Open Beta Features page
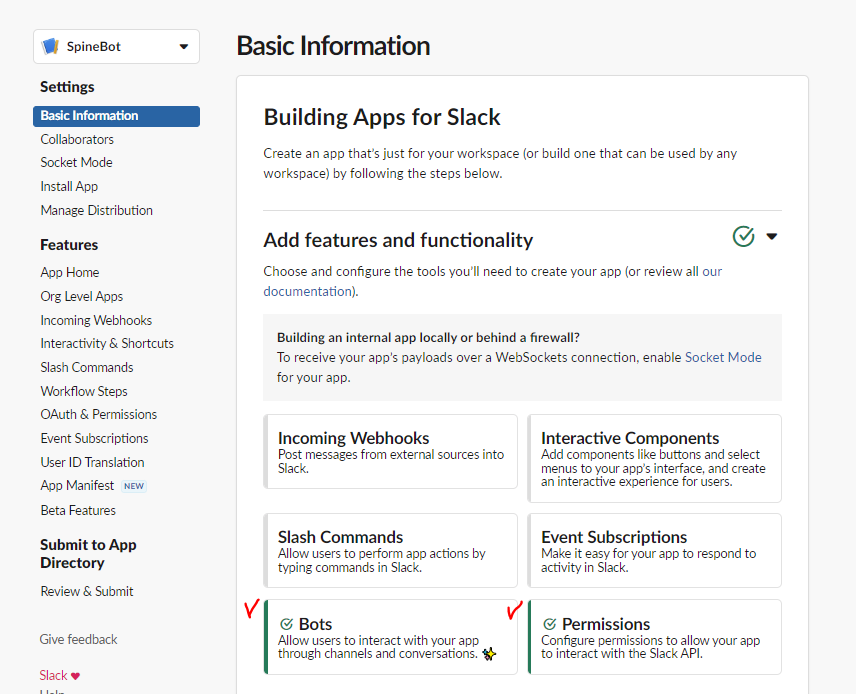The image size is (856, 694). [x=78, y=511]
